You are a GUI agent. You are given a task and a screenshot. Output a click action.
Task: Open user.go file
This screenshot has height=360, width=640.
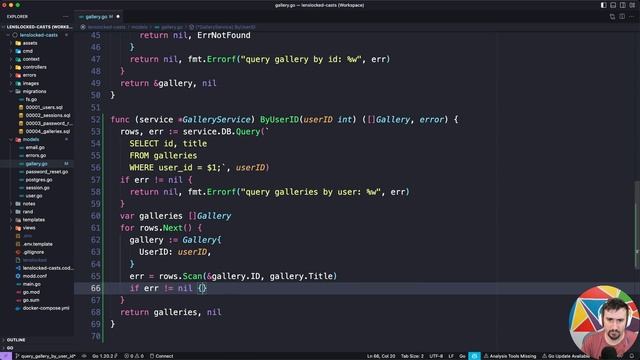34,196
